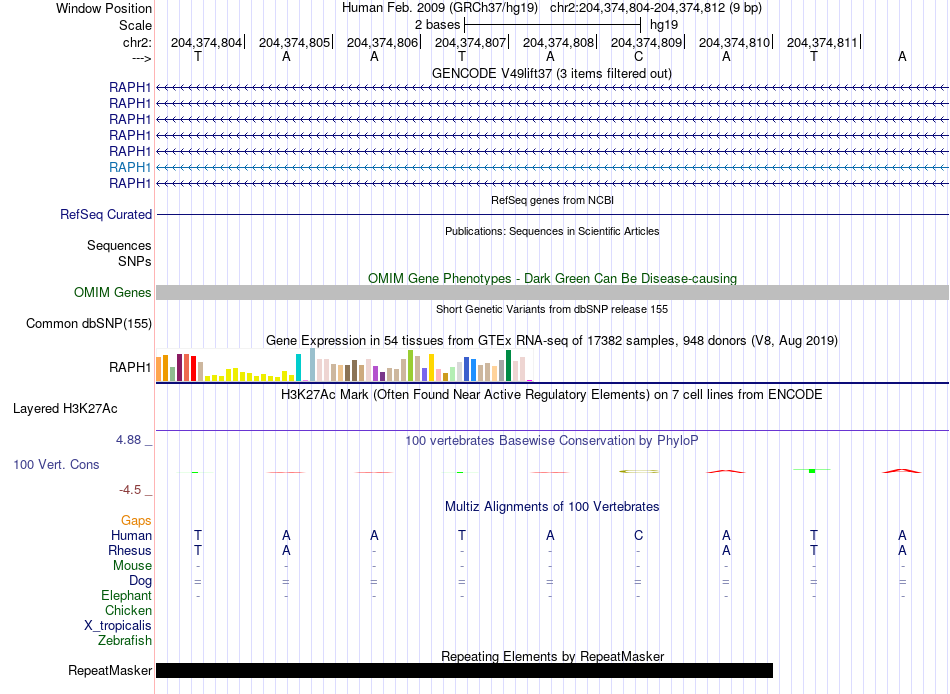This screenshot has height=694, width=950.
Task: Open 'Multiz Alignments of 100 Vertebrates' title
Action: point(552,507)
